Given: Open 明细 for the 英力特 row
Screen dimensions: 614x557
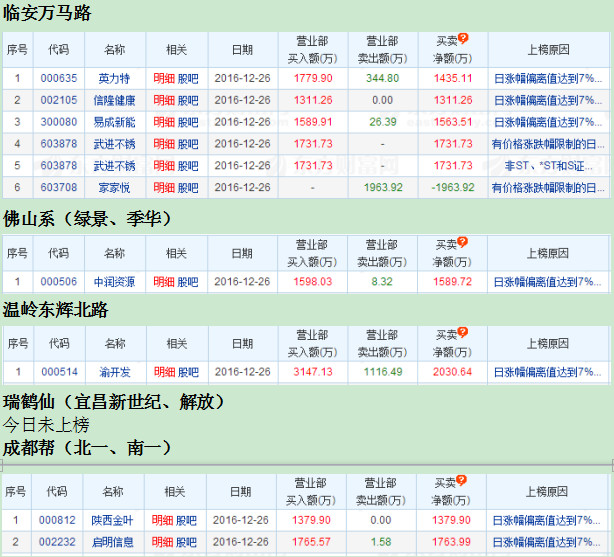Looking at the screenshot, I should coord(164,79).
